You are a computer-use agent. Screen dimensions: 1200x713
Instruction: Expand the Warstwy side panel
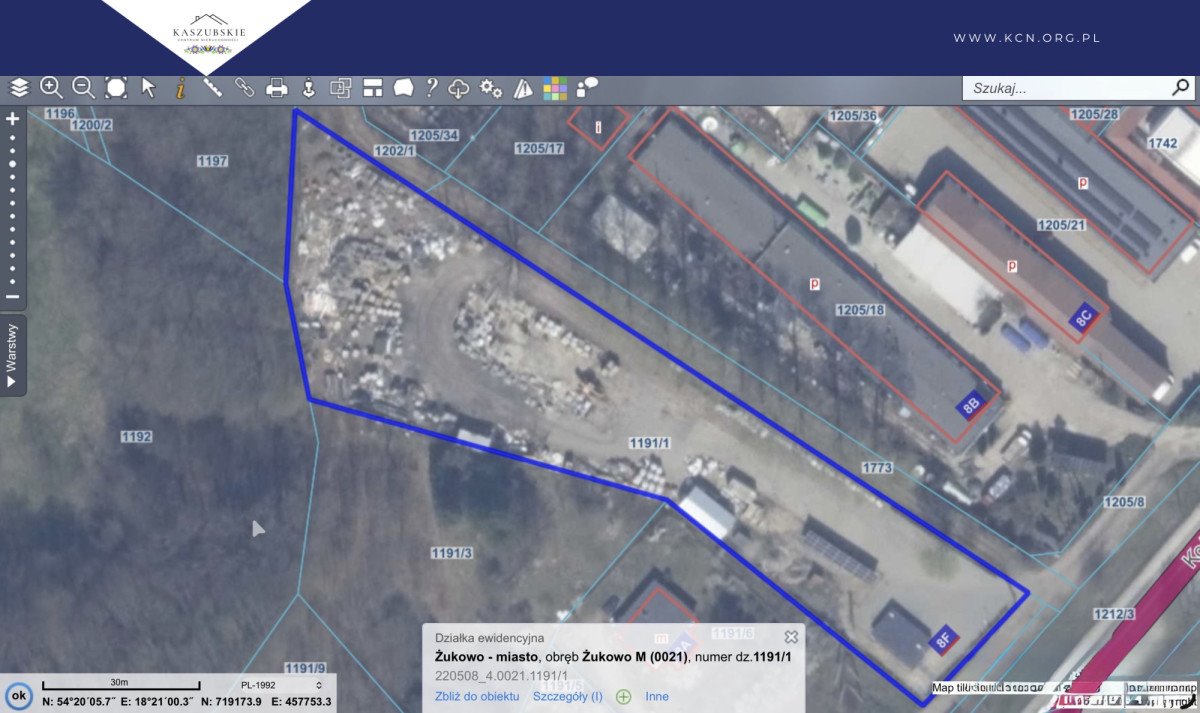click(13, 356)
